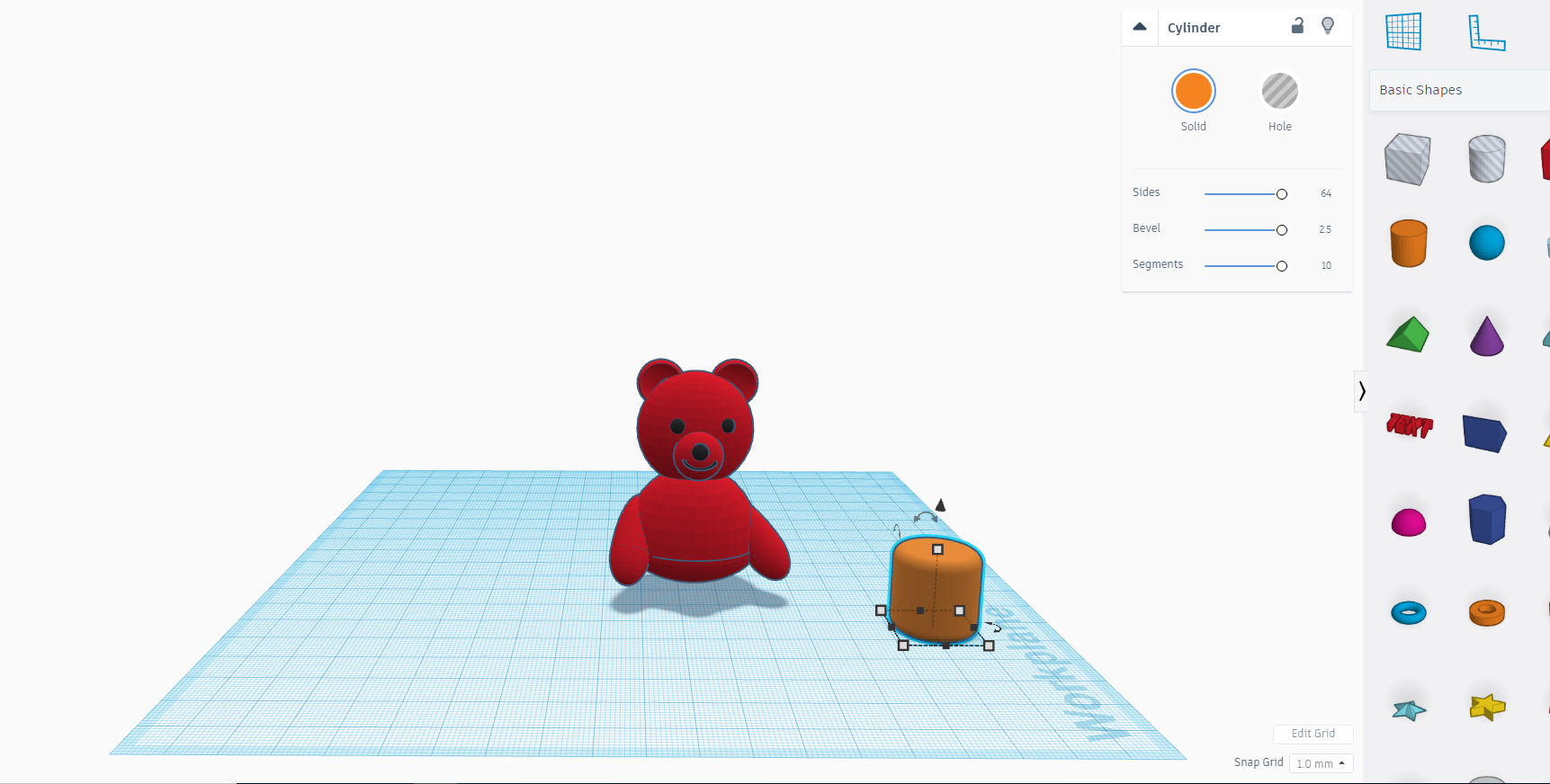Add the green Roof shape
The height and width of the screenshot is (784, 1550).
1408,334
